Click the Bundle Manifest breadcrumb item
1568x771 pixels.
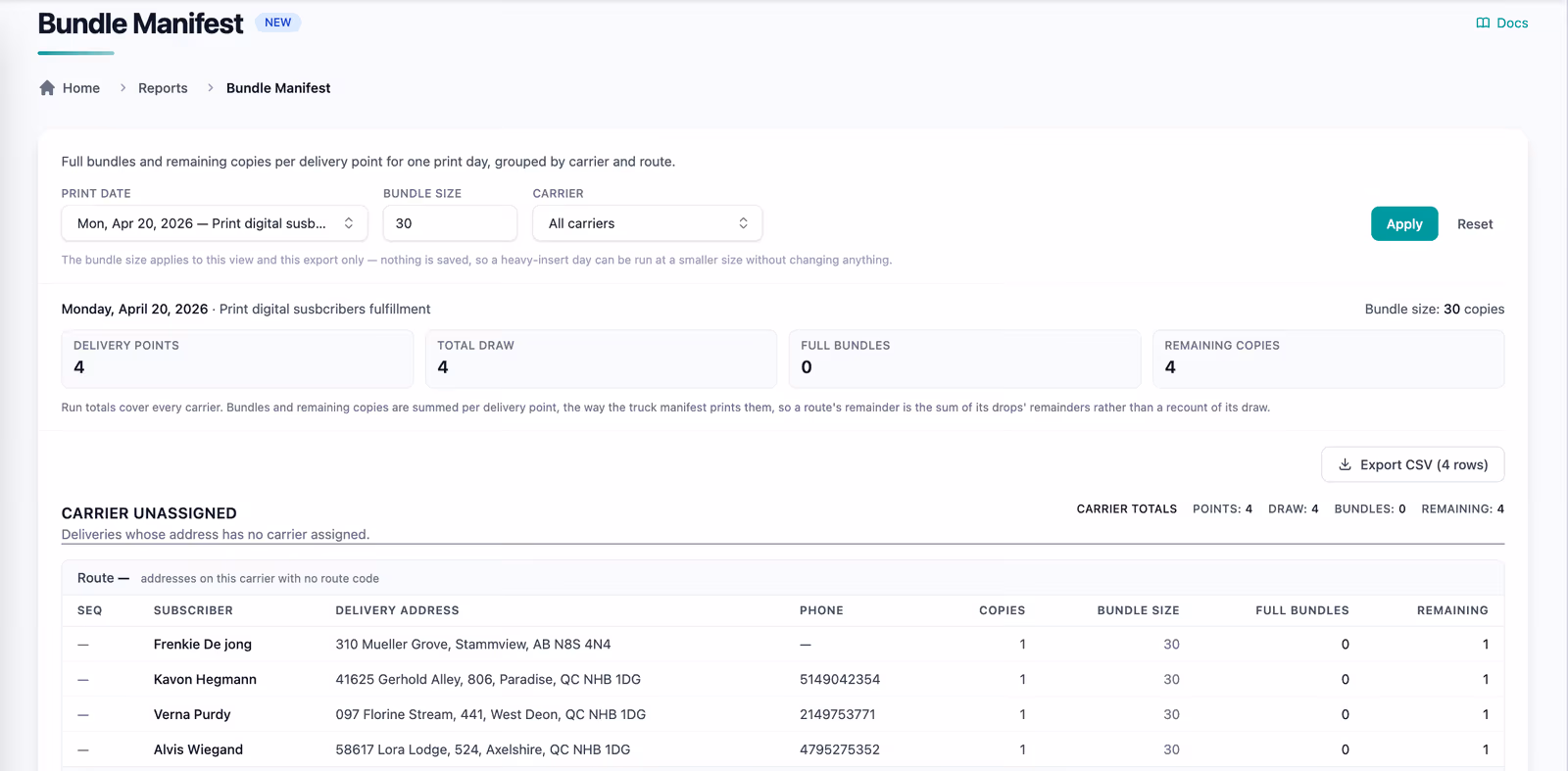pyautogui.click(x=278, y=88)
